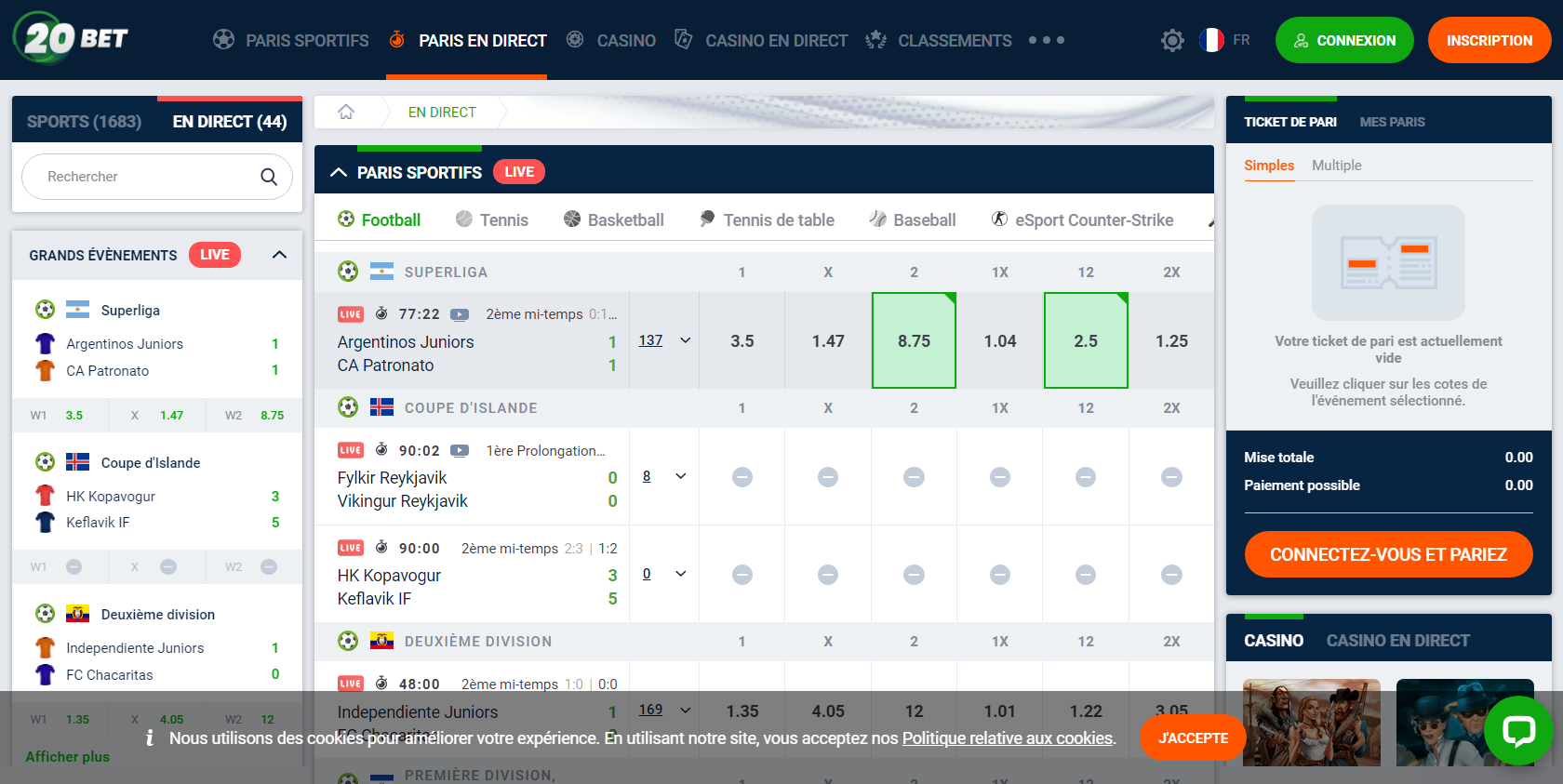Select the Simples bet type
Image resolution: width=1563 pixels, height=784 pixels.
point(1269,166)
